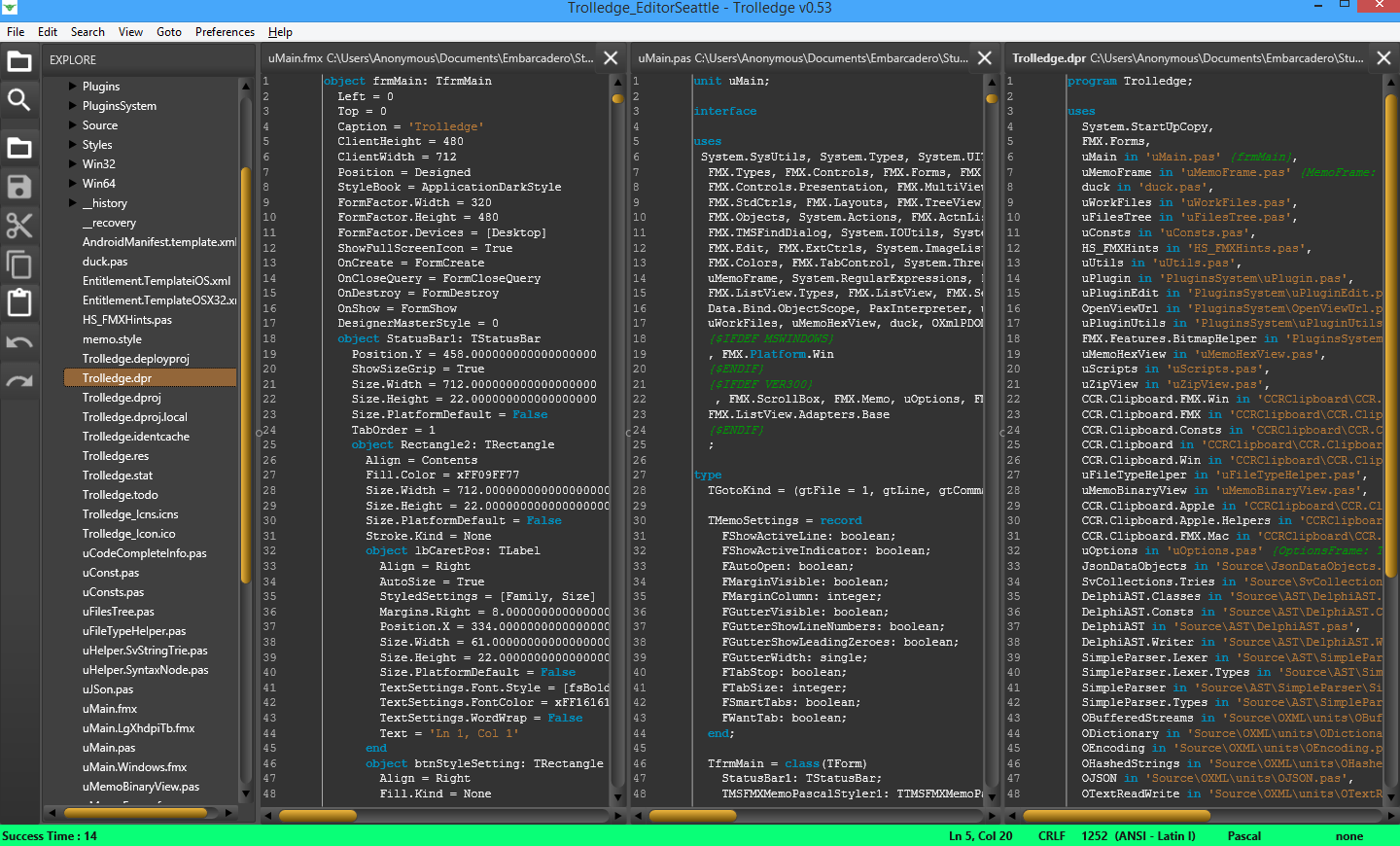Click the Search magnifier icon in sidebar
This screenshot has width=1400, height=846.
coord(19,100)
